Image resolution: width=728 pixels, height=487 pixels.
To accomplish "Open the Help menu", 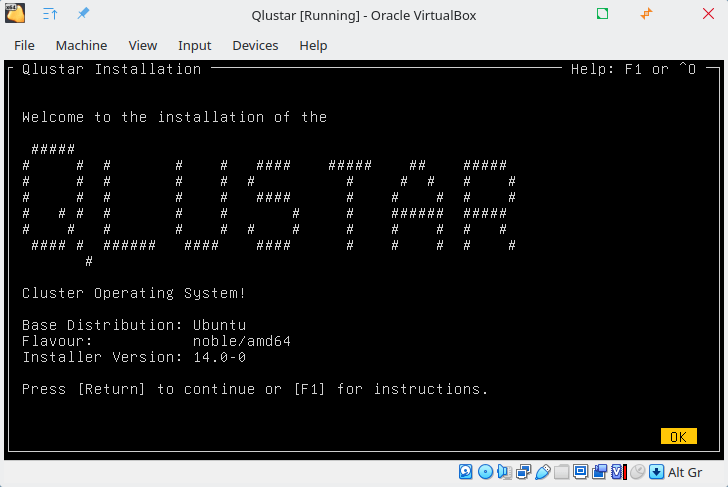I will pyautogui.click(x=313, y=45).
